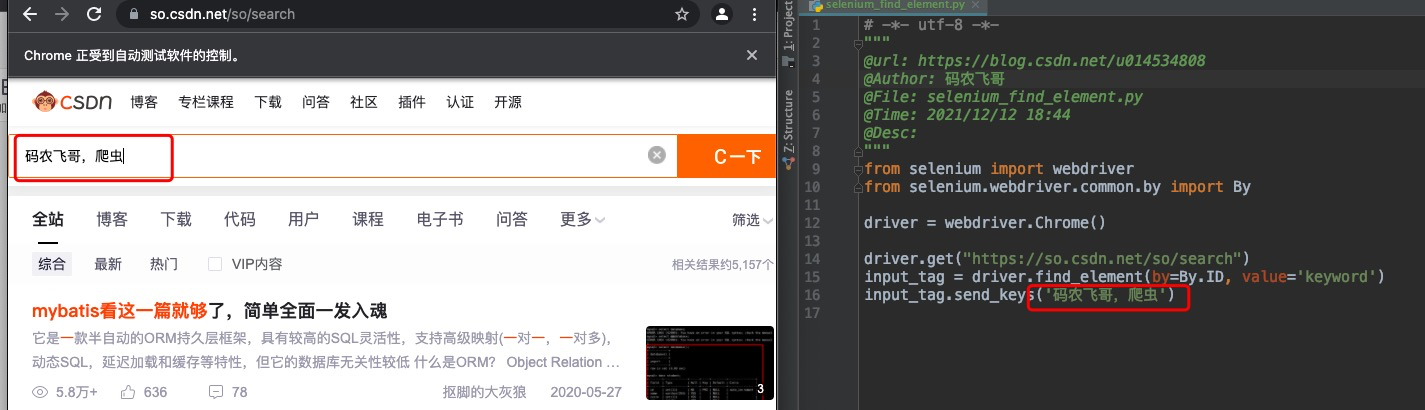Clear the search box with X icon

click(x=656, y=155)
